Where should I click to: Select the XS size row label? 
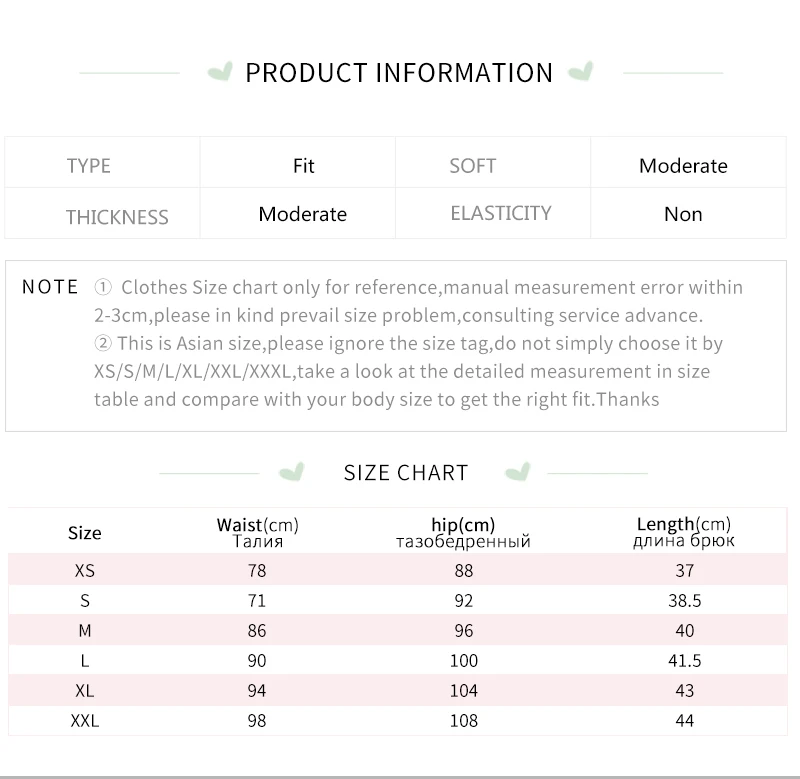point(85,571)
